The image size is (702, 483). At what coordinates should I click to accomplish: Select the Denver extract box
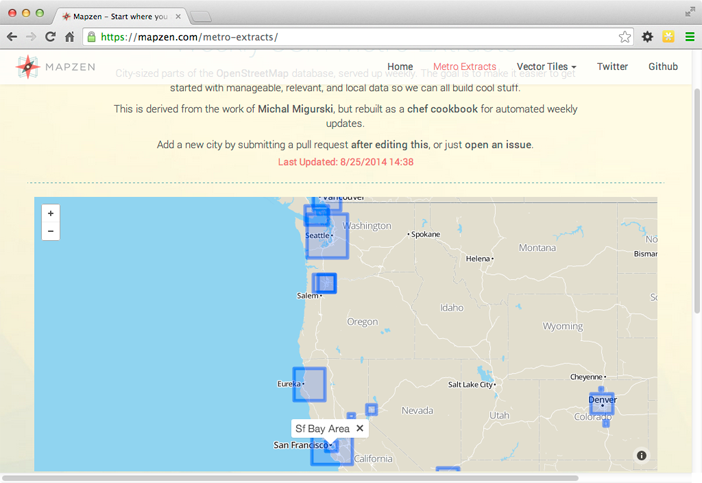601,404
